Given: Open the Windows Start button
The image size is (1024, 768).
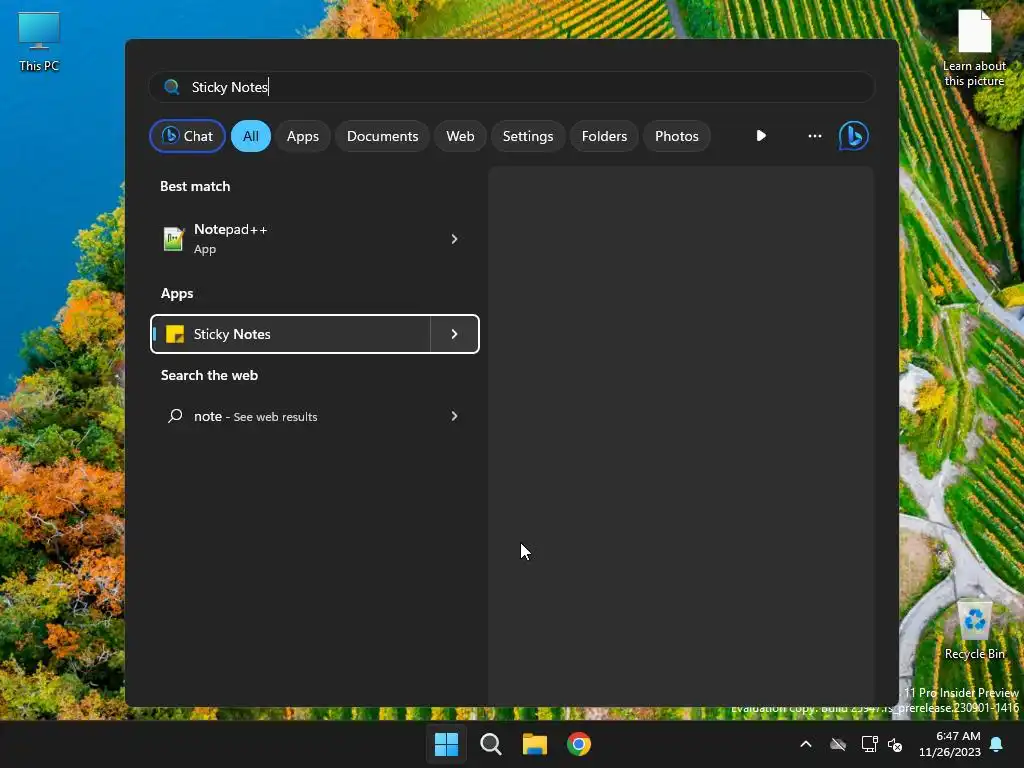Looking at the screenshot, I should (446, 744).
